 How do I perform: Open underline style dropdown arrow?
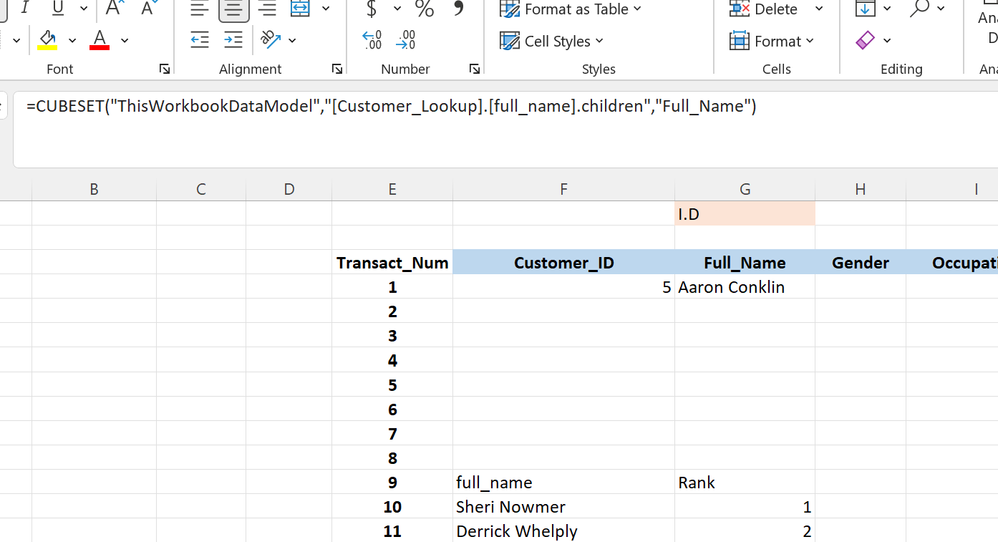point(83,8)
